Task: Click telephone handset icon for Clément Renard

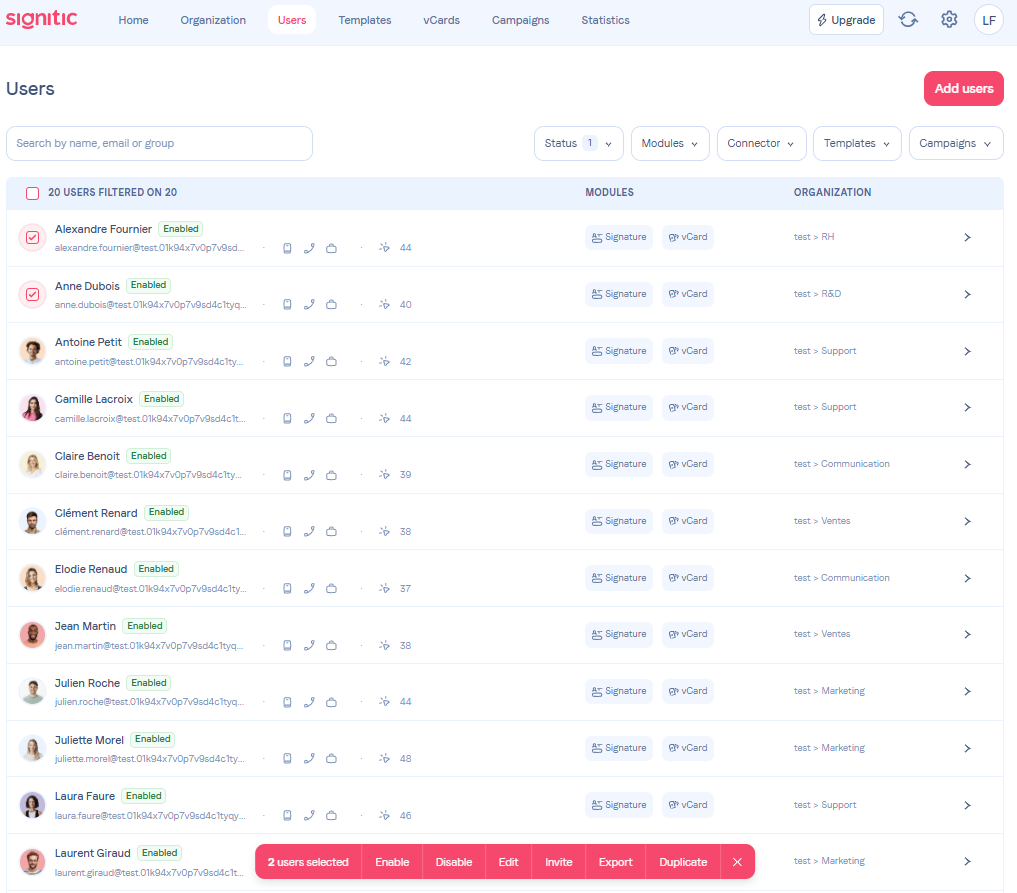Action: pyautogui.click(x=309, y=531)
